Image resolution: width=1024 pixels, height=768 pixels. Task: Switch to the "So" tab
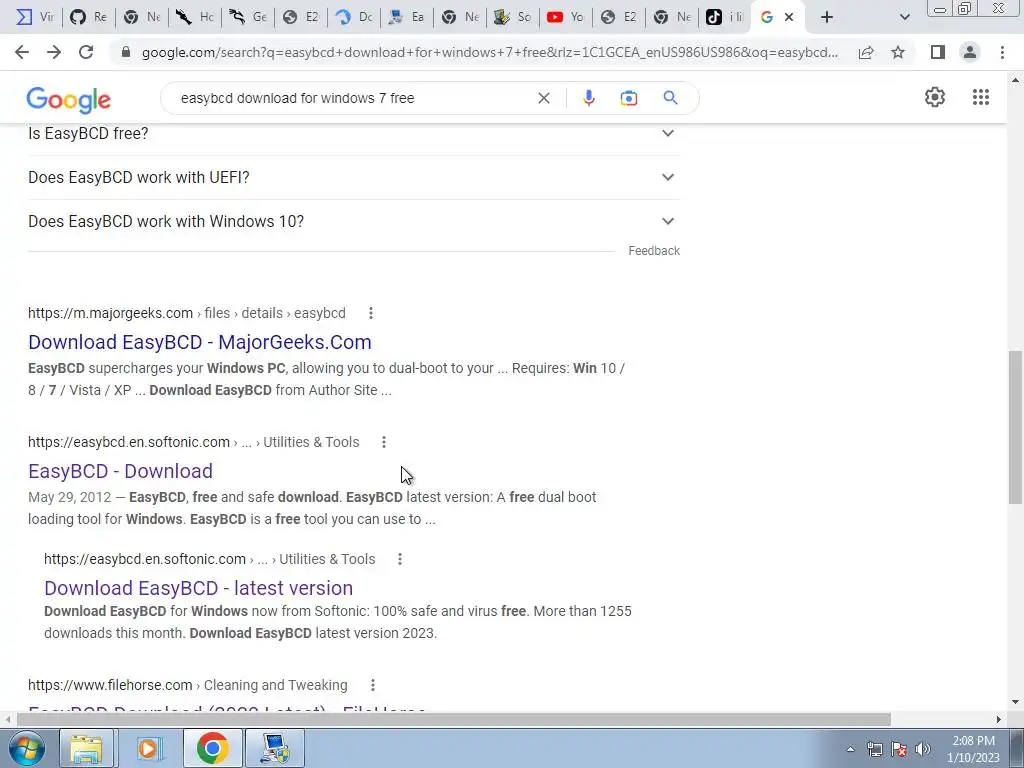(513, 17)
